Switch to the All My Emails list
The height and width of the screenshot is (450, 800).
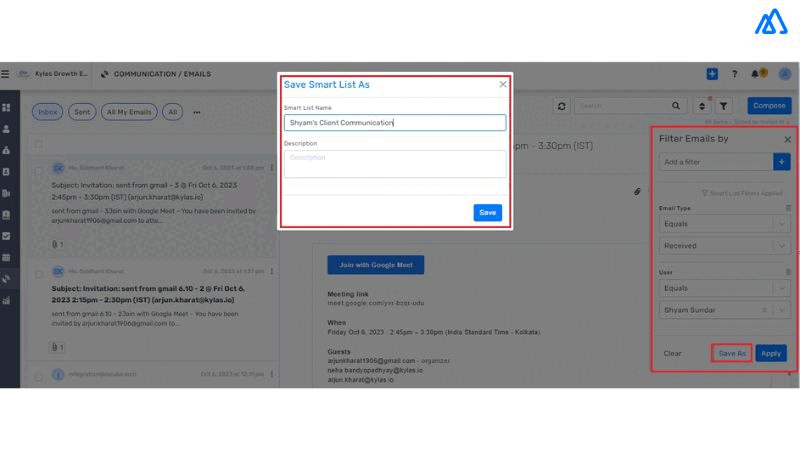pos(129,112)
